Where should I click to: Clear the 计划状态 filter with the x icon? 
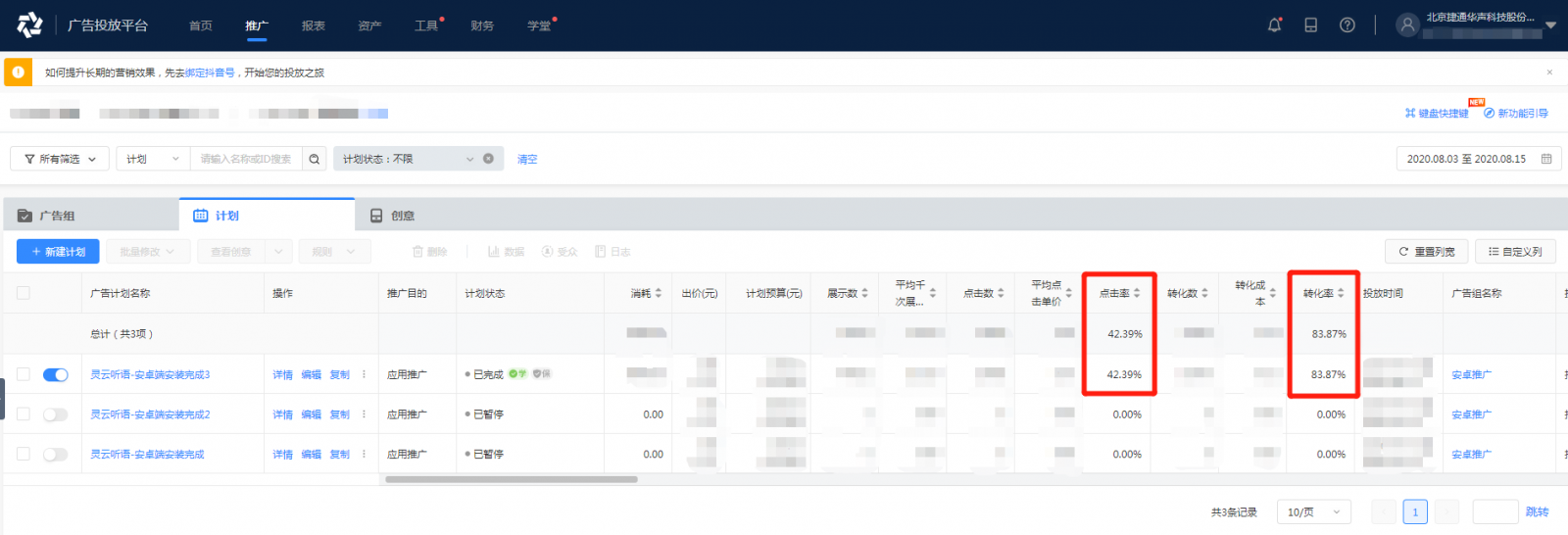[x=488, y=159]
